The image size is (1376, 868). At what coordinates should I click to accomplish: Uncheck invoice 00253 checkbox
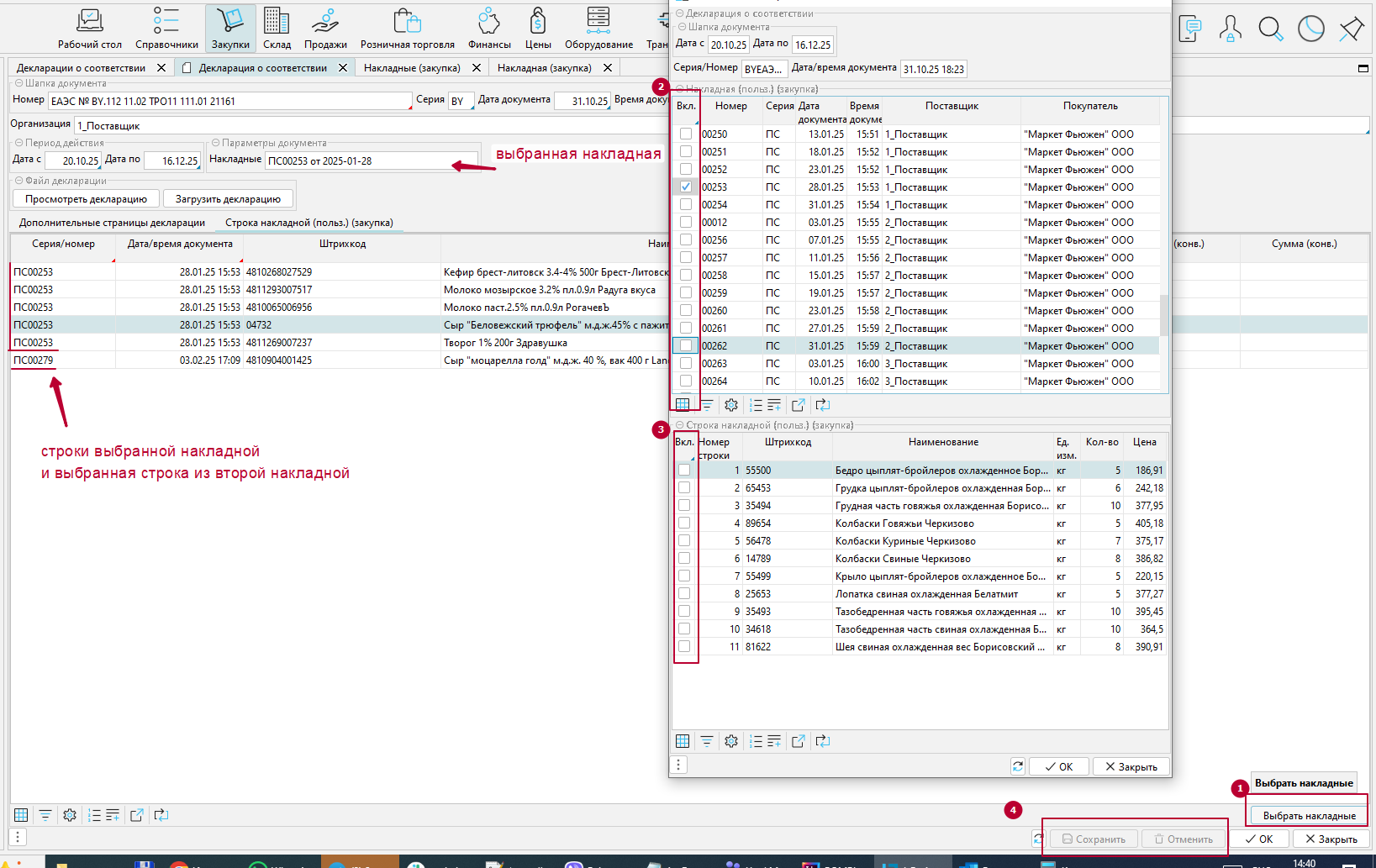click(x=686, y=187)
